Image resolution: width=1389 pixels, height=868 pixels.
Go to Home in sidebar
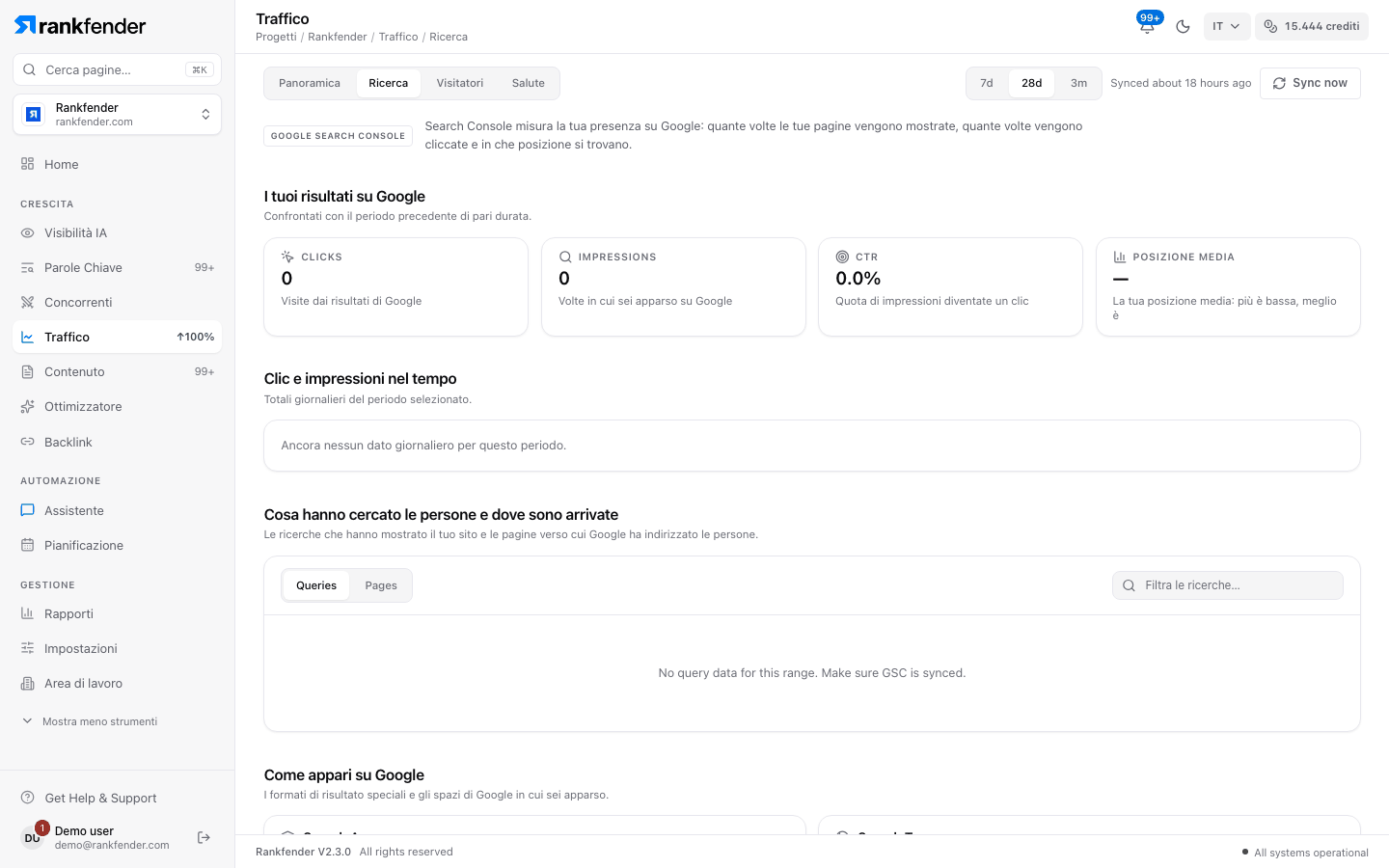click(117, 164)
